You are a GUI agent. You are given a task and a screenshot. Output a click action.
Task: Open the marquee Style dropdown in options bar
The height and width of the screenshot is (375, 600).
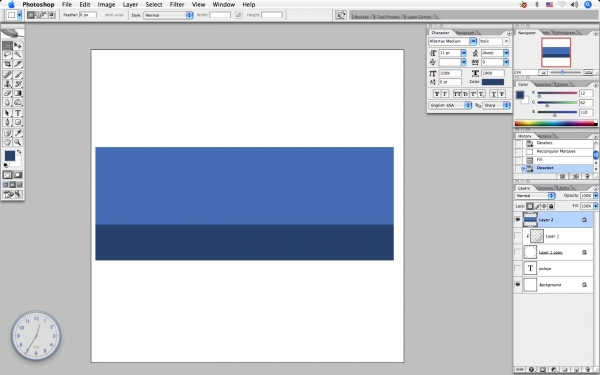click(x=168, y=15)
